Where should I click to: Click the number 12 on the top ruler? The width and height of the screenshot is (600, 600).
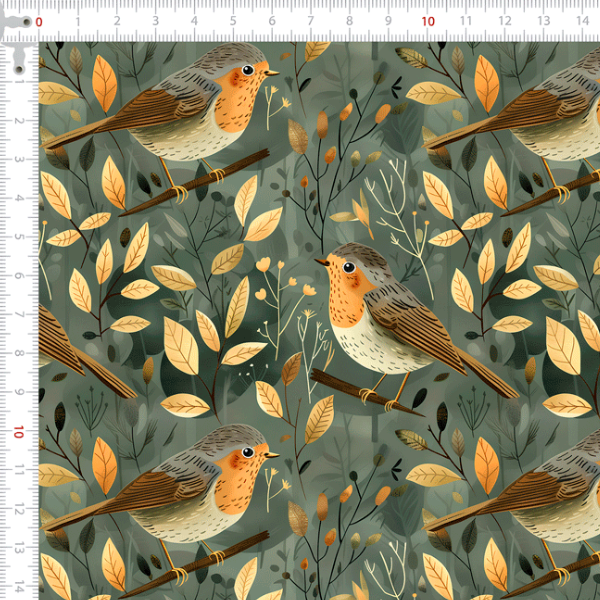tap(503, 21)
